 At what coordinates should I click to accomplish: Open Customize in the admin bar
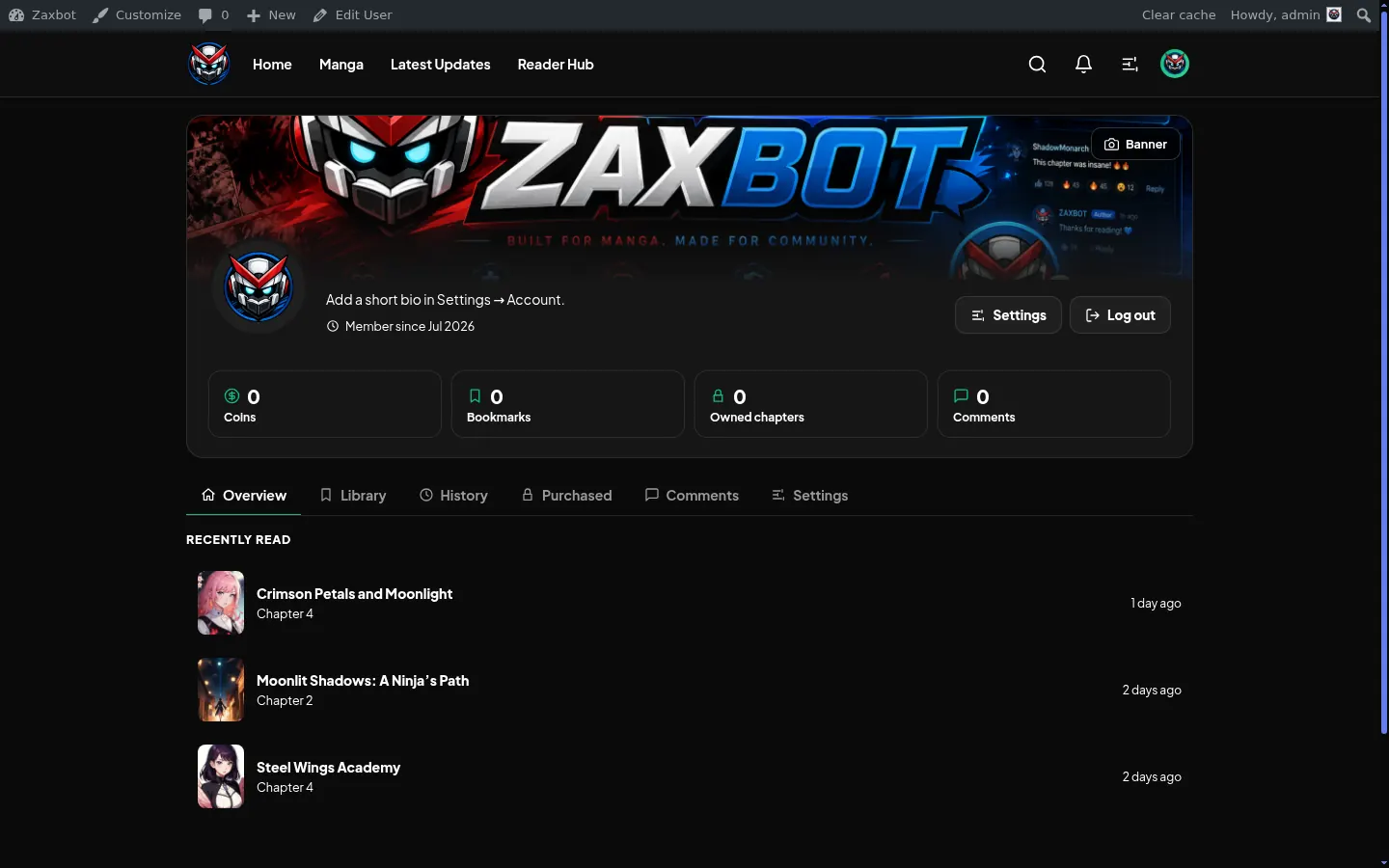(137, 14)
